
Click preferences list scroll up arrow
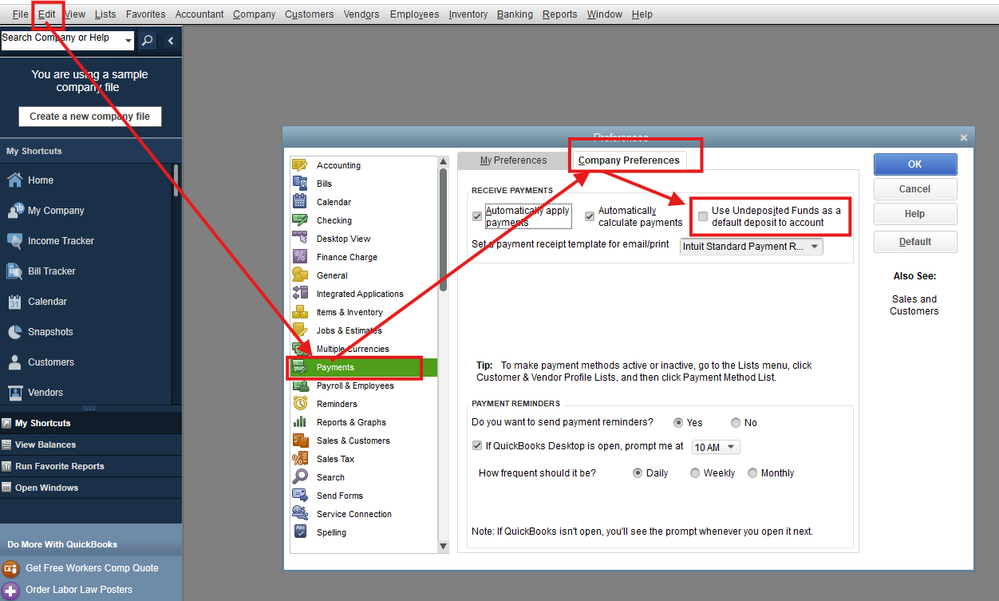[x=443, y=162]
